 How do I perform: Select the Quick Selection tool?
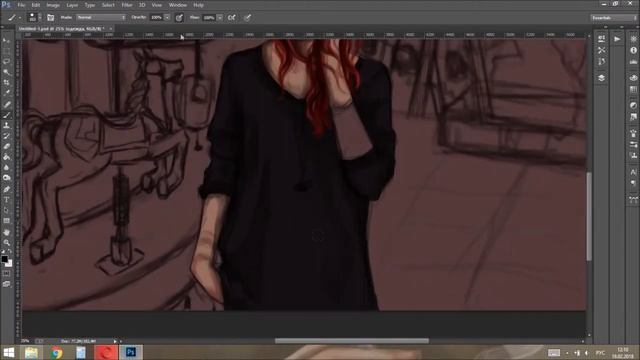7,72
